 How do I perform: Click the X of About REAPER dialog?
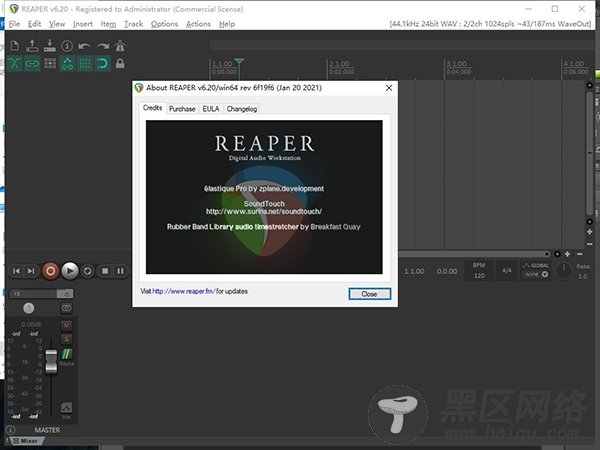coord(389,88)
